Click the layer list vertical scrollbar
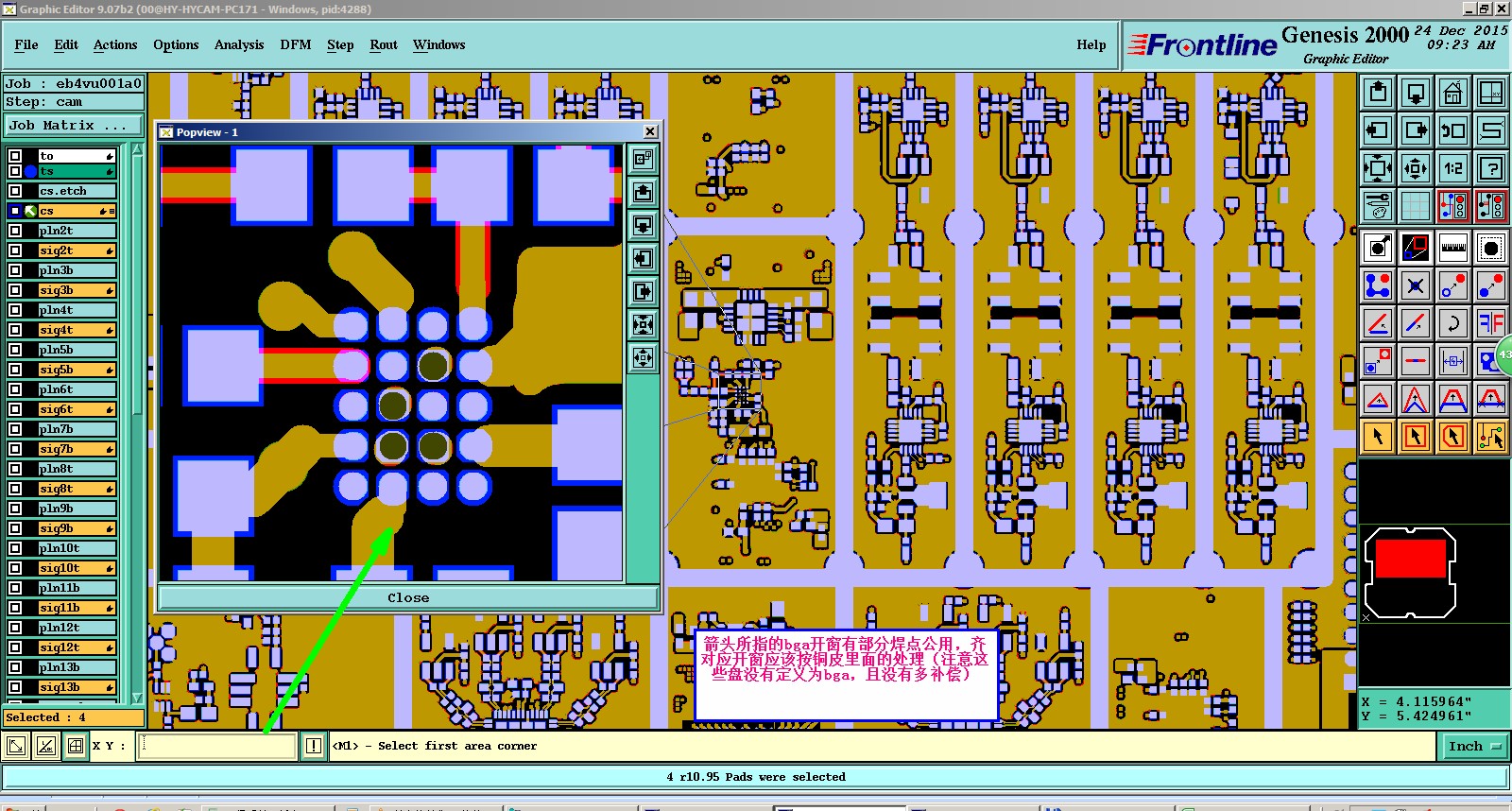Image resolution: width=1512 pixels, height=811 pixels. [137, 425]
